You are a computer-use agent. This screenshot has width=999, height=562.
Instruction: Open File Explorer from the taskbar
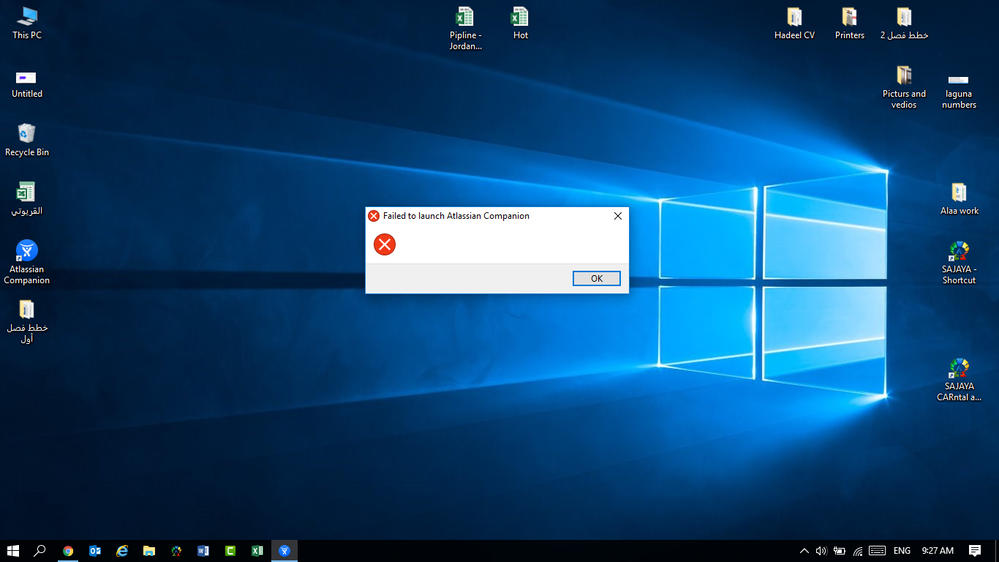(149, 551)
